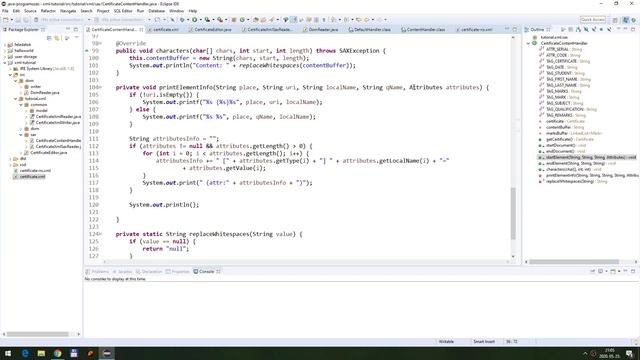Expand the user-storage project

(5, 57)
